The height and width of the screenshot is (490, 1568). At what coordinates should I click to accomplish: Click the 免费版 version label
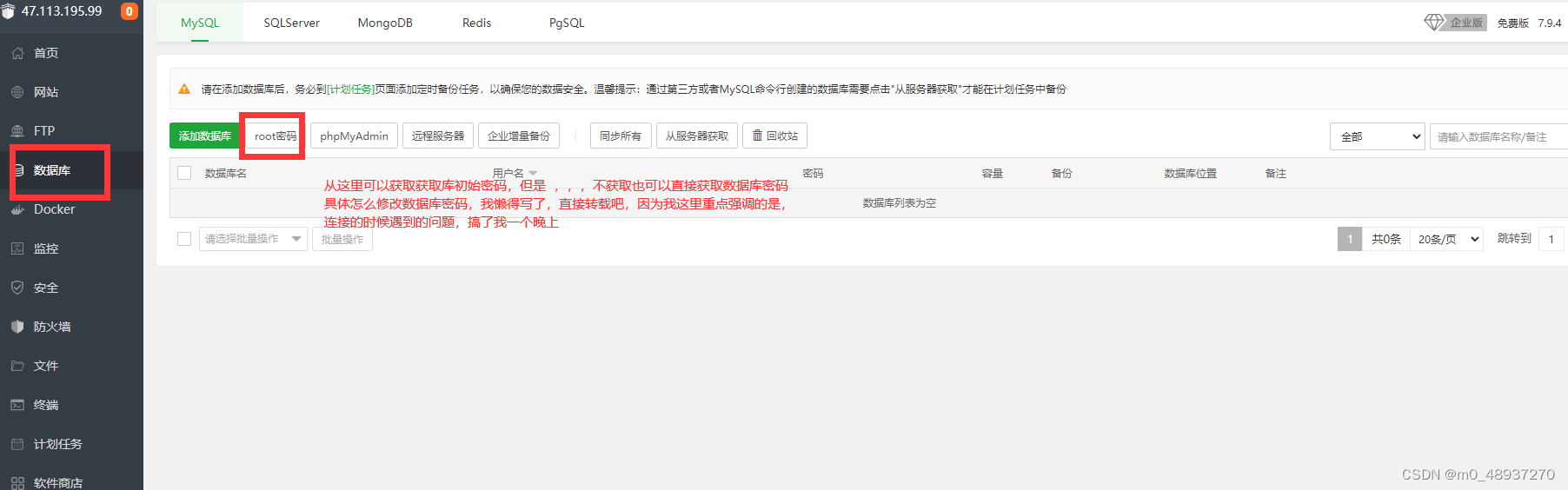coord(1513,23)
